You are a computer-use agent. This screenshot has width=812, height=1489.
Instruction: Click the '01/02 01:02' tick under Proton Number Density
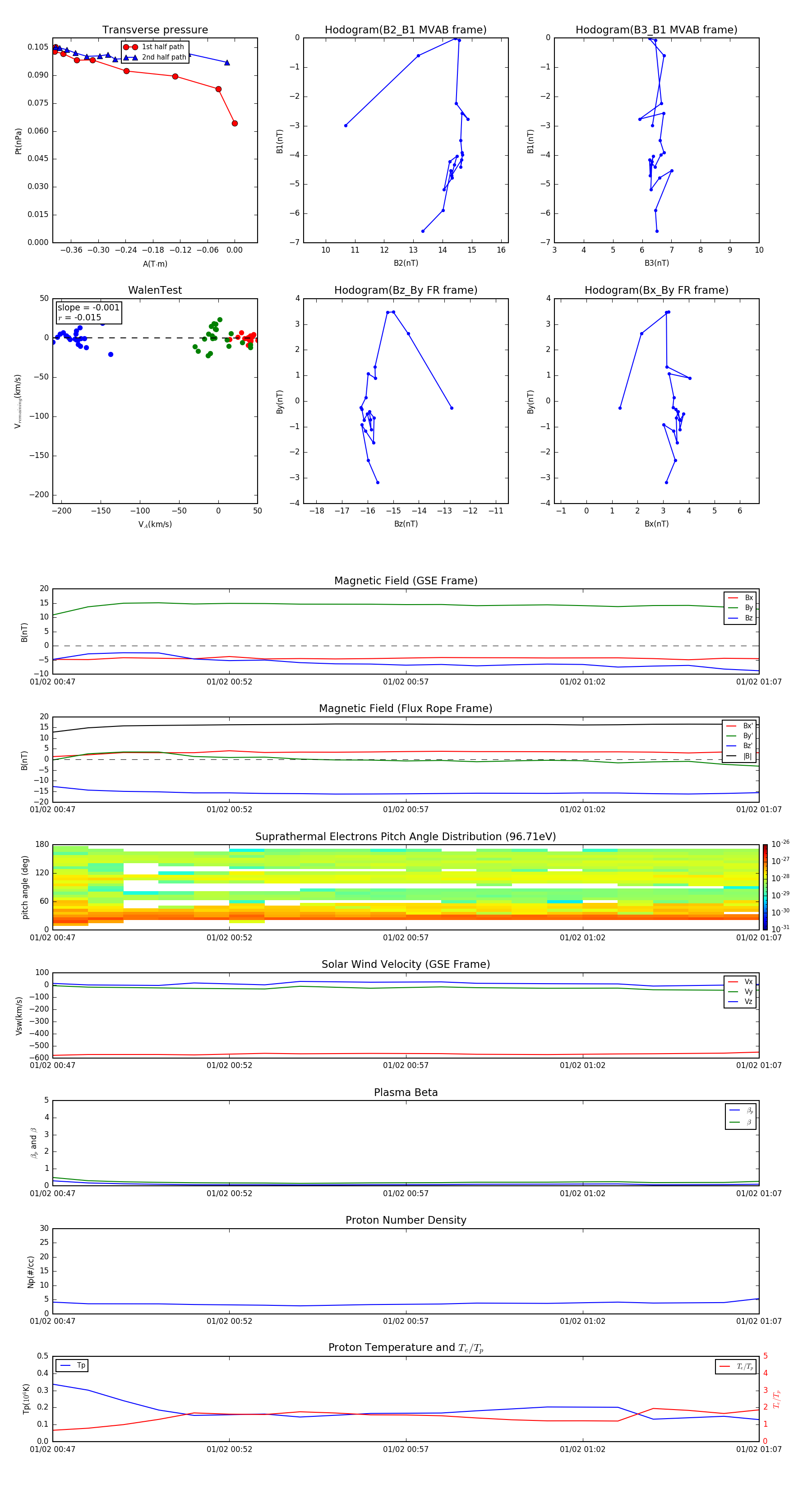(582, 1321)
